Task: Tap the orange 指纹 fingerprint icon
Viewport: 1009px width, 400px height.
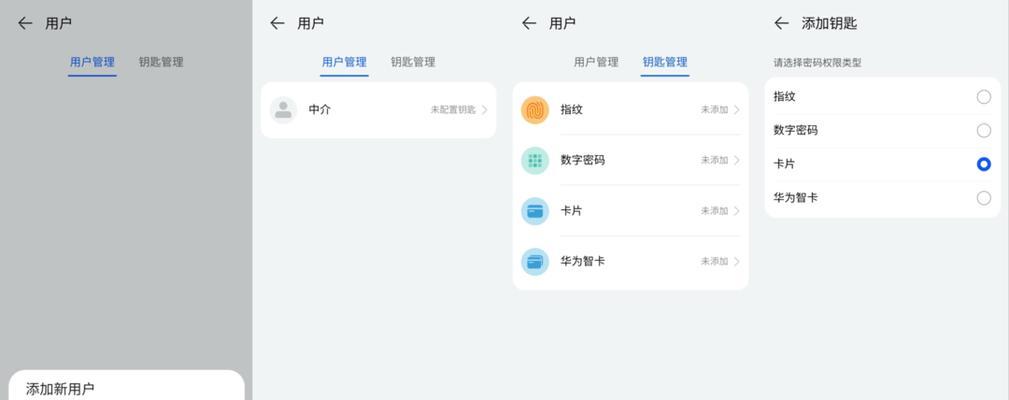Action: point(535,110)
